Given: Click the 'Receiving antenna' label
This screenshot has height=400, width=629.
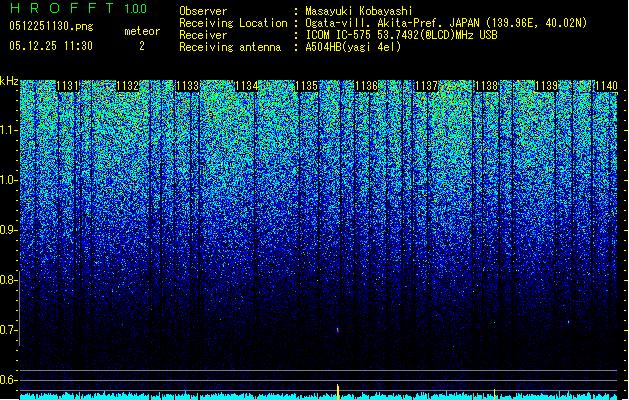Looking at the screenshot, I should (x=230, y=47).
